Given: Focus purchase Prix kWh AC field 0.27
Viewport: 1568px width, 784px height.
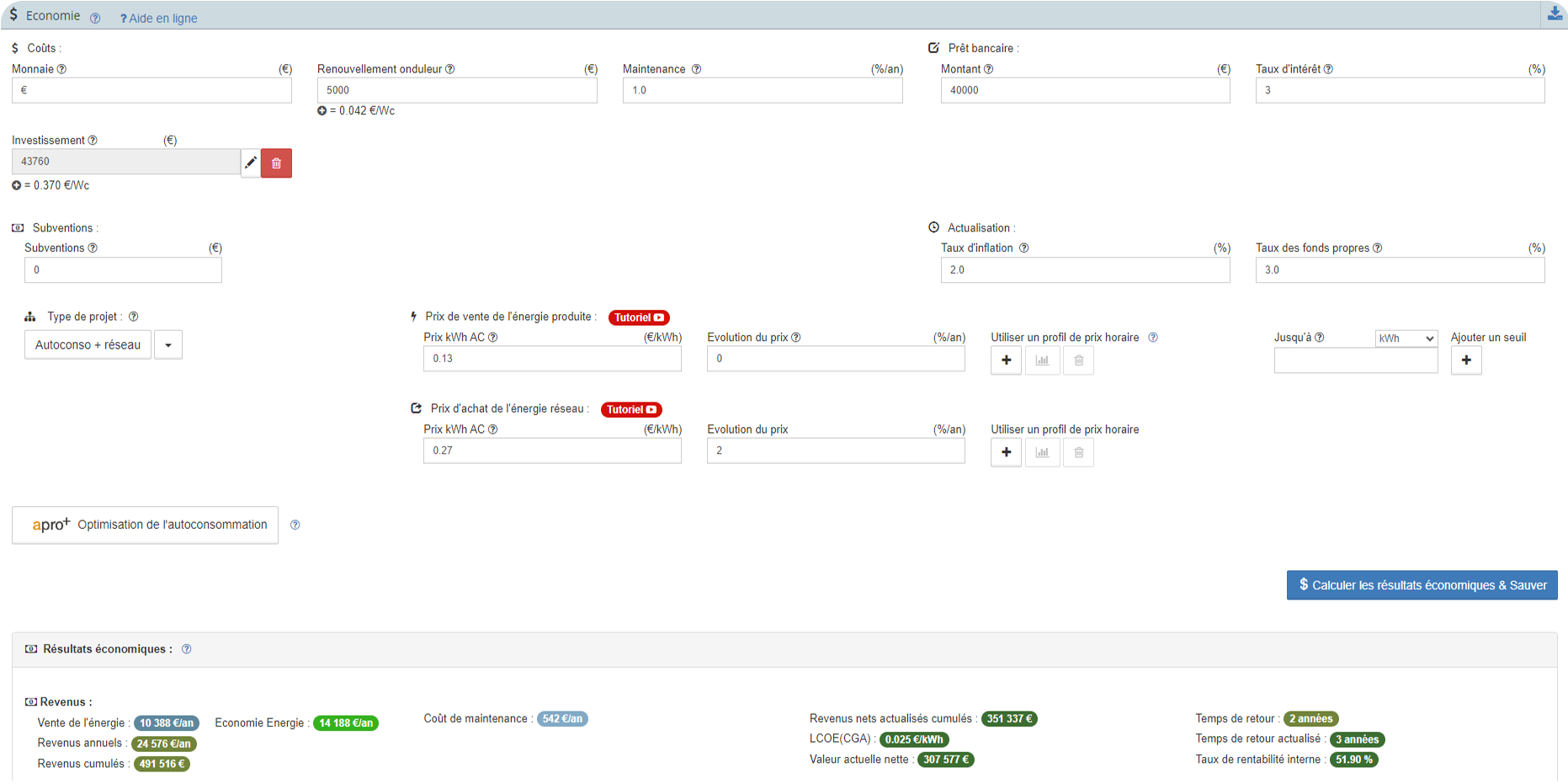Looking at the screenshot, I should tap(552, 451).
